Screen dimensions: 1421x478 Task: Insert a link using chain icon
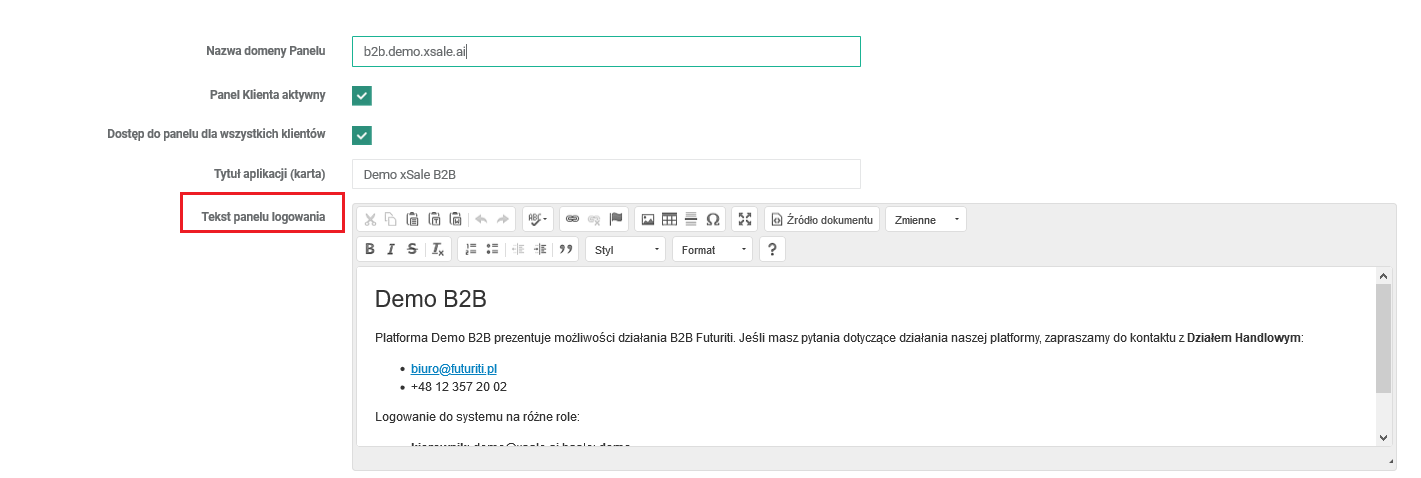click(572, 219)
